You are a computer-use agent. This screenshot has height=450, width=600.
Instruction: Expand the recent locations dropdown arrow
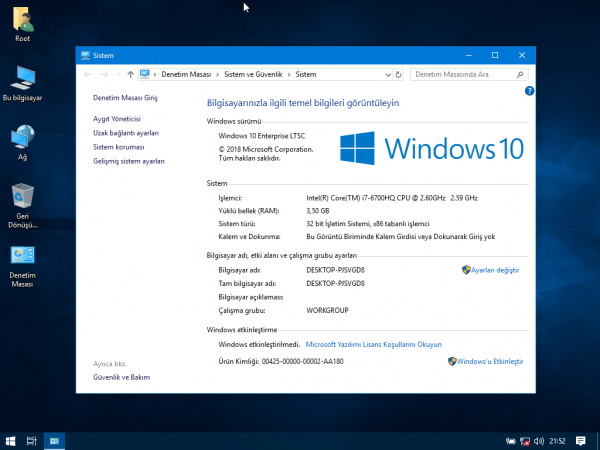[118, 74]
